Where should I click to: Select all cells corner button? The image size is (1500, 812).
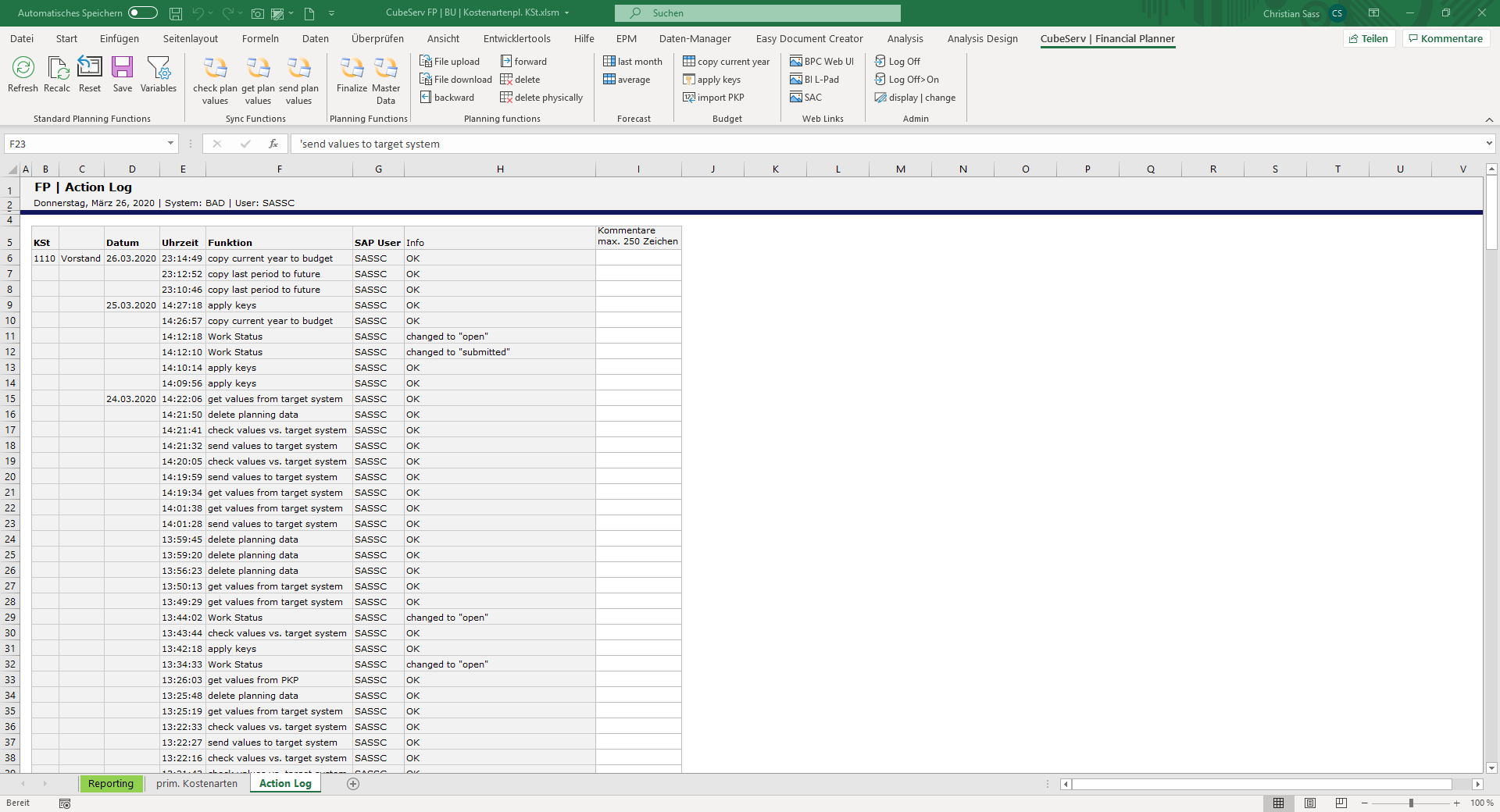click(x=12, y=169)
